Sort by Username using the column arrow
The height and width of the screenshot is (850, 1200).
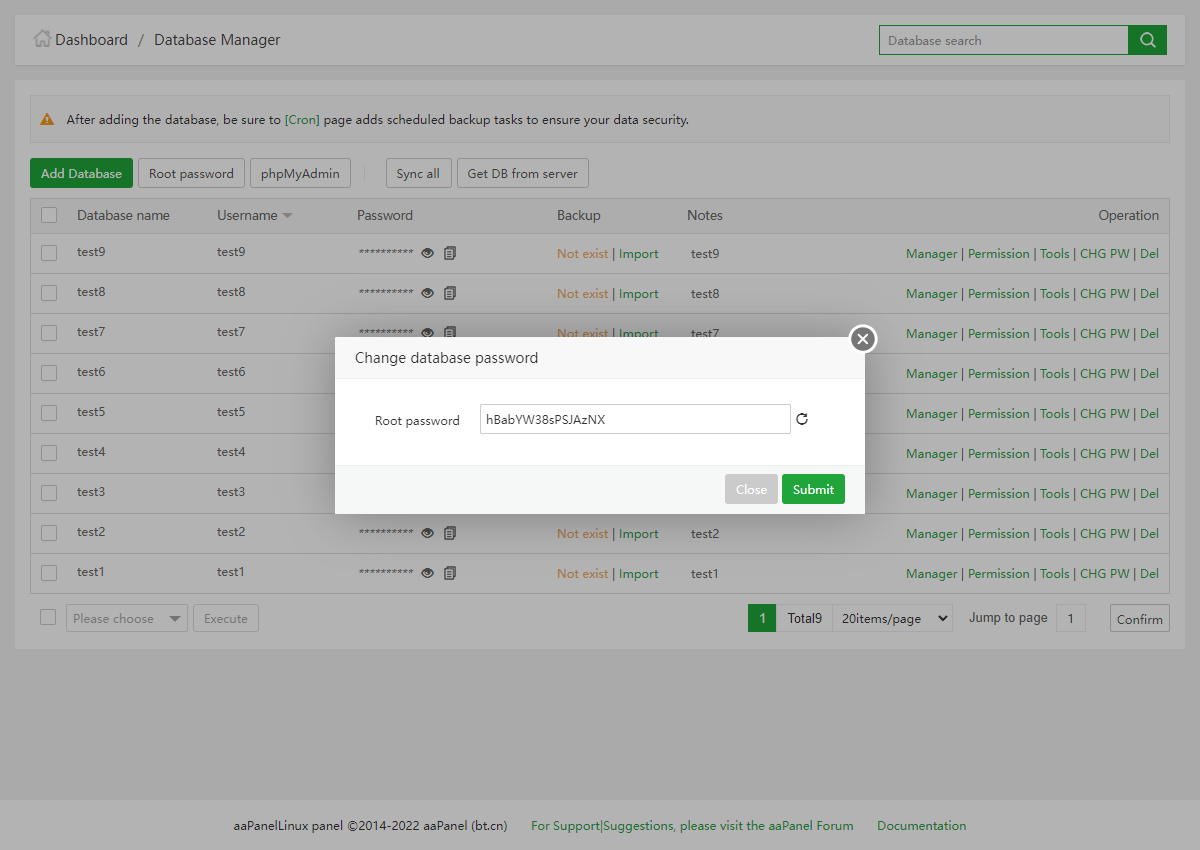[x=287, y=216]
